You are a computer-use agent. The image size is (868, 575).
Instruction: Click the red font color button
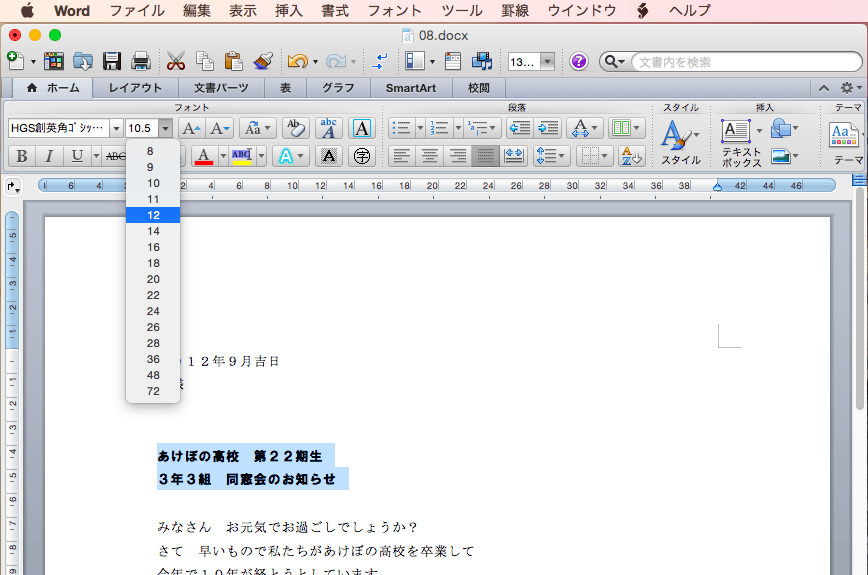[x=204, y=156]
